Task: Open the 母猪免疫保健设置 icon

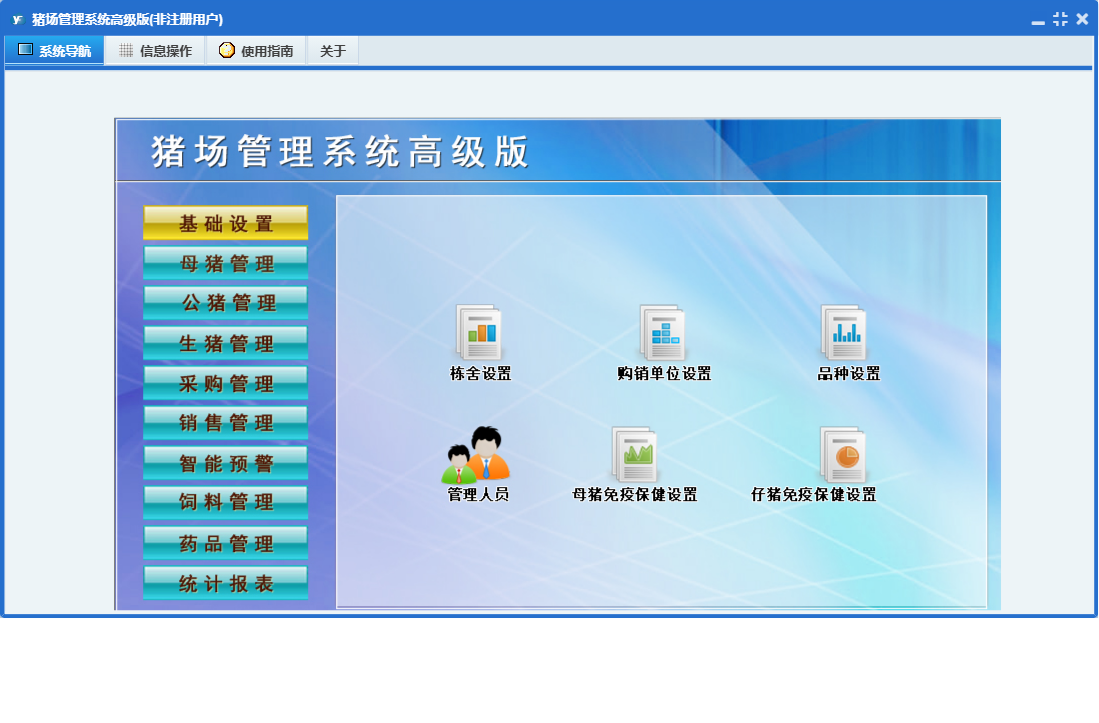Action: [634, 455]
